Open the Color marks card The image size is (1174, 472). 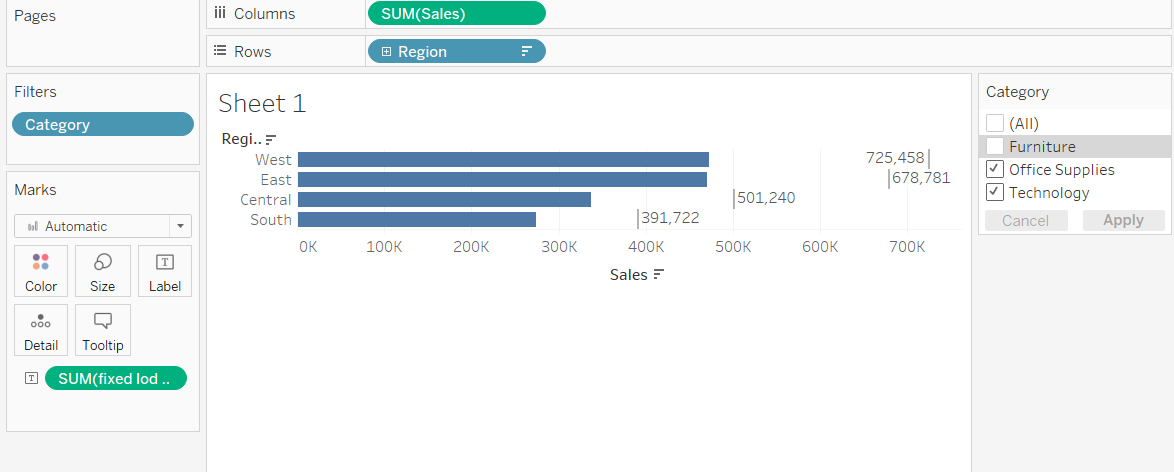tap(41, 271)
